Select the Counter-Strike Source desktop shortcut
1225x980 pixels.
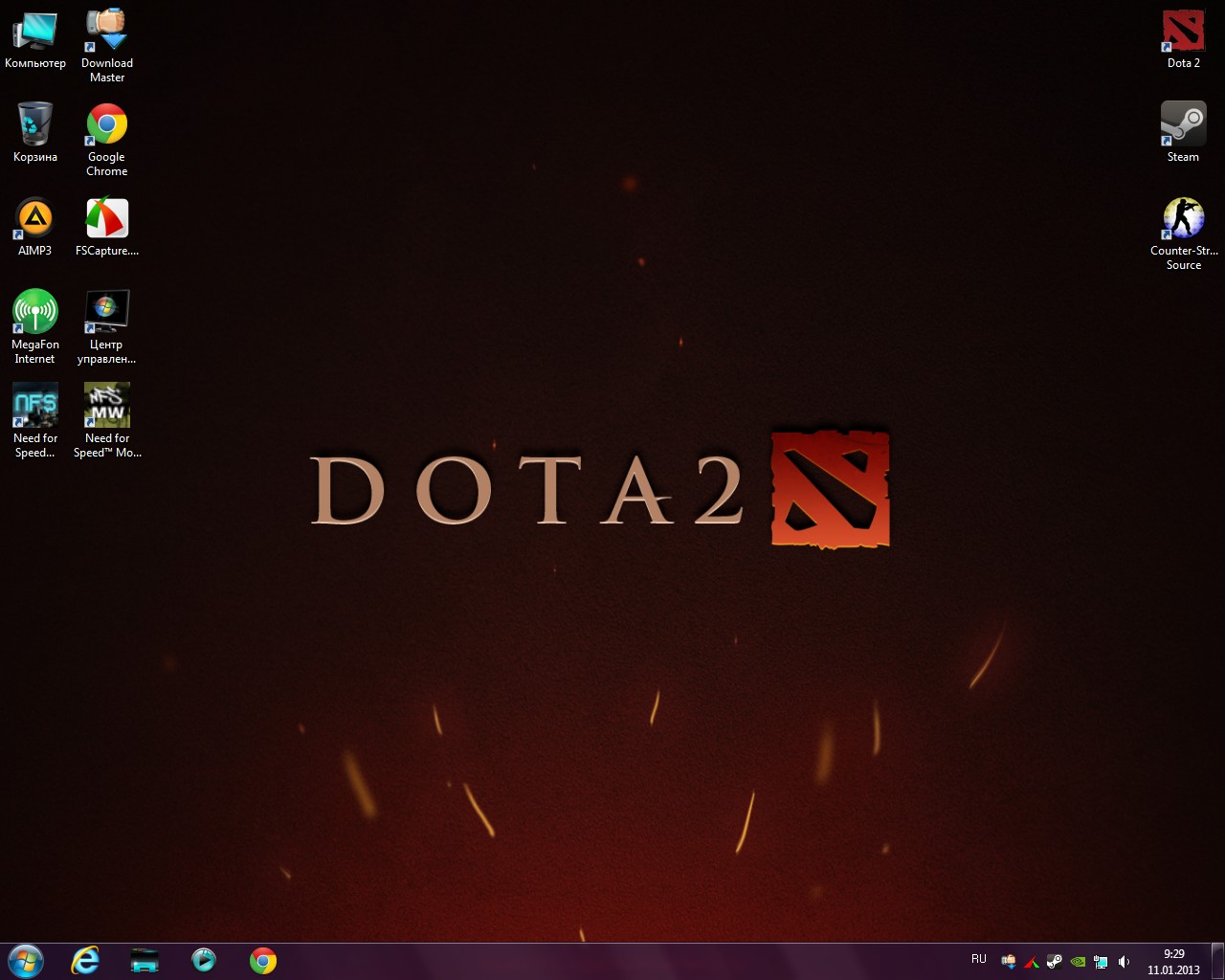point(1184,234)
